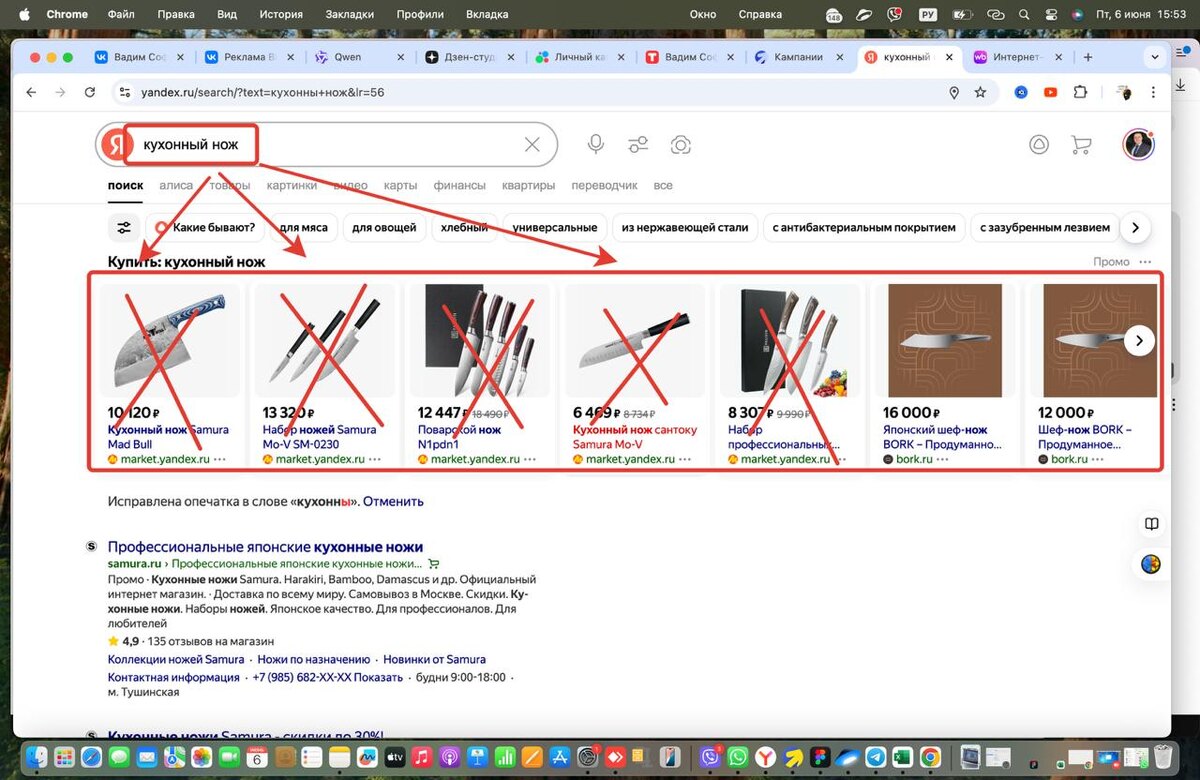Open the new tab plus button
The width and height of the screenshot is (1200, 780).
coord(1088,58)
